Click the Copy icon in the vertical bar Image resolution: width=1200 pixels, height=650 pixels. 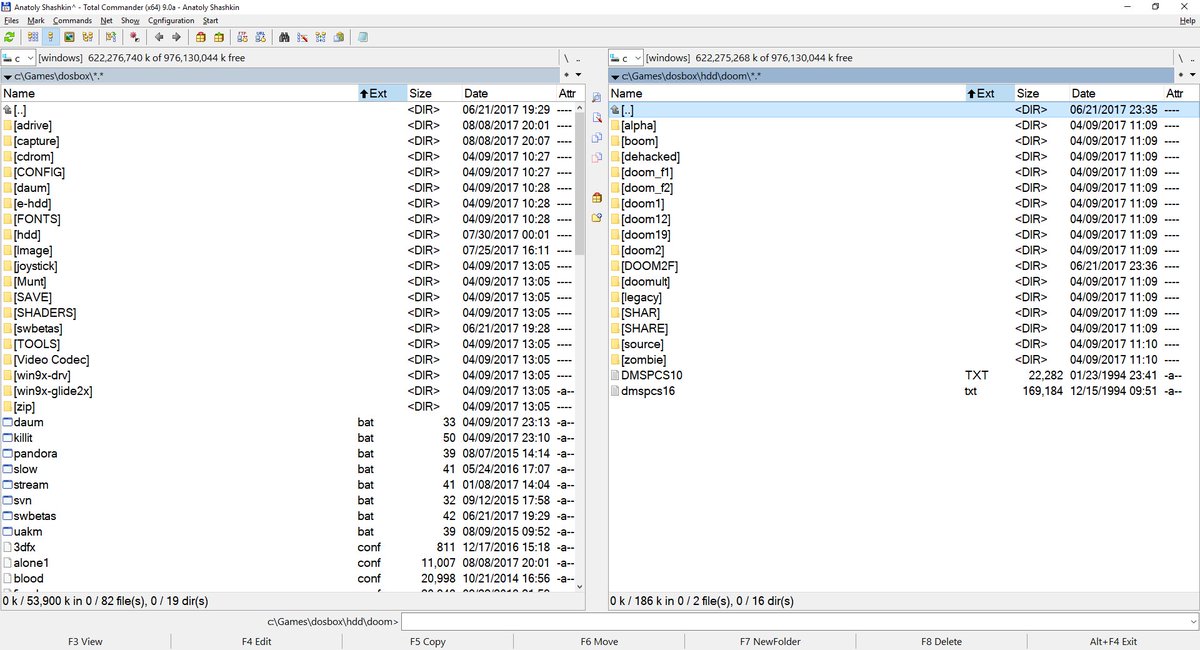pos(597,138)
